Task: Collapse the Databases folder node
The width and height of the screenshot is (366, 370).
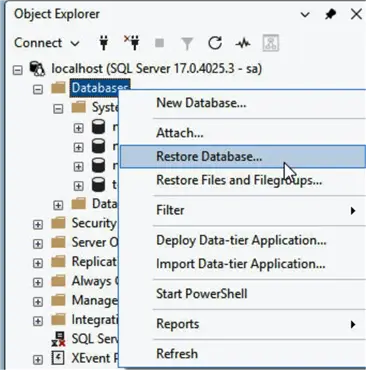Action: pos(38,89)
